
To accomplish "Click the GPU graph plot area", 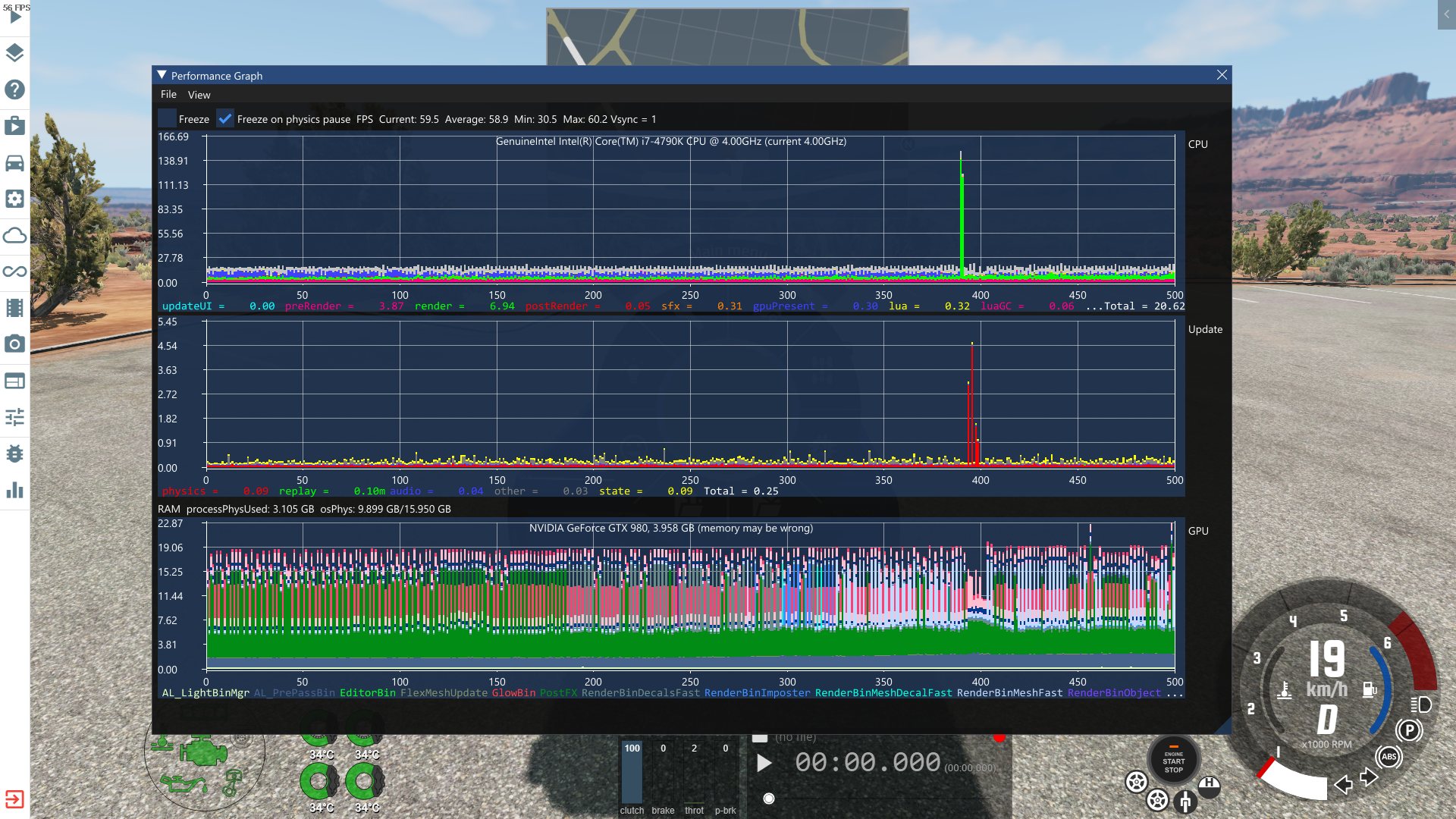I will pyautogui.click(x=690, y=596).
